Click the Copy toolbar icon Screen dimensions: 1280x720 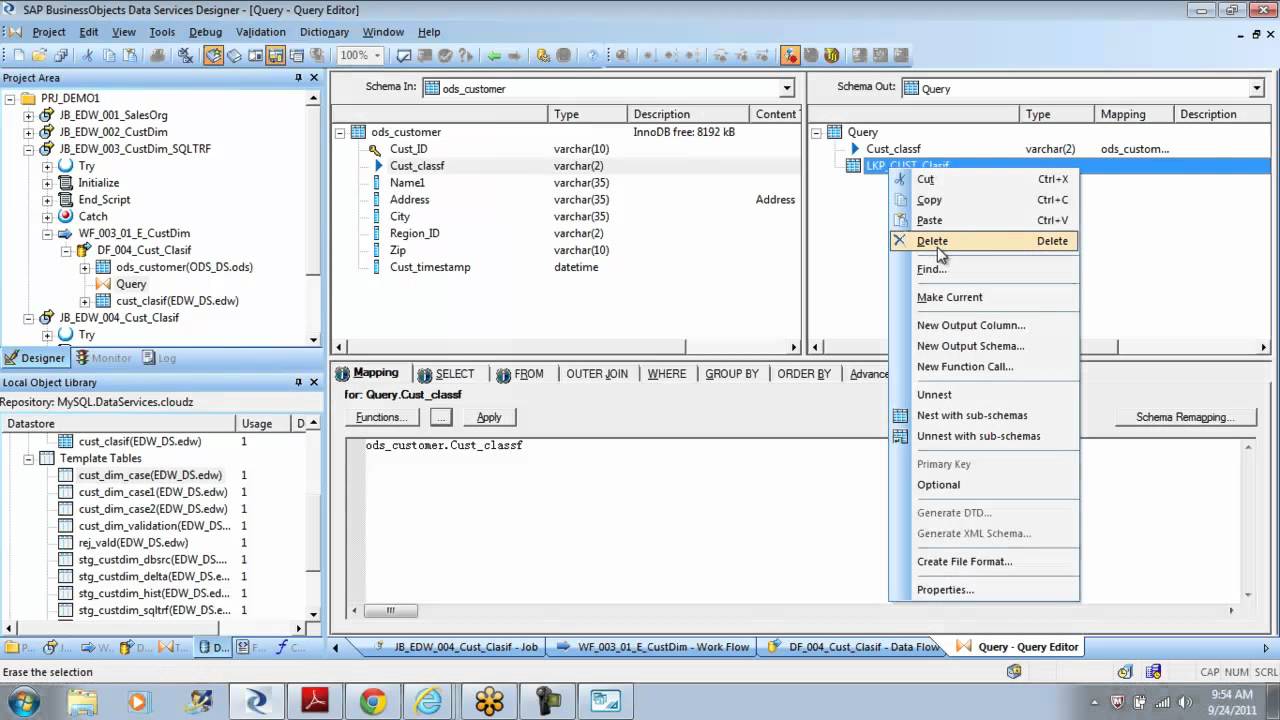click(109, 56)
